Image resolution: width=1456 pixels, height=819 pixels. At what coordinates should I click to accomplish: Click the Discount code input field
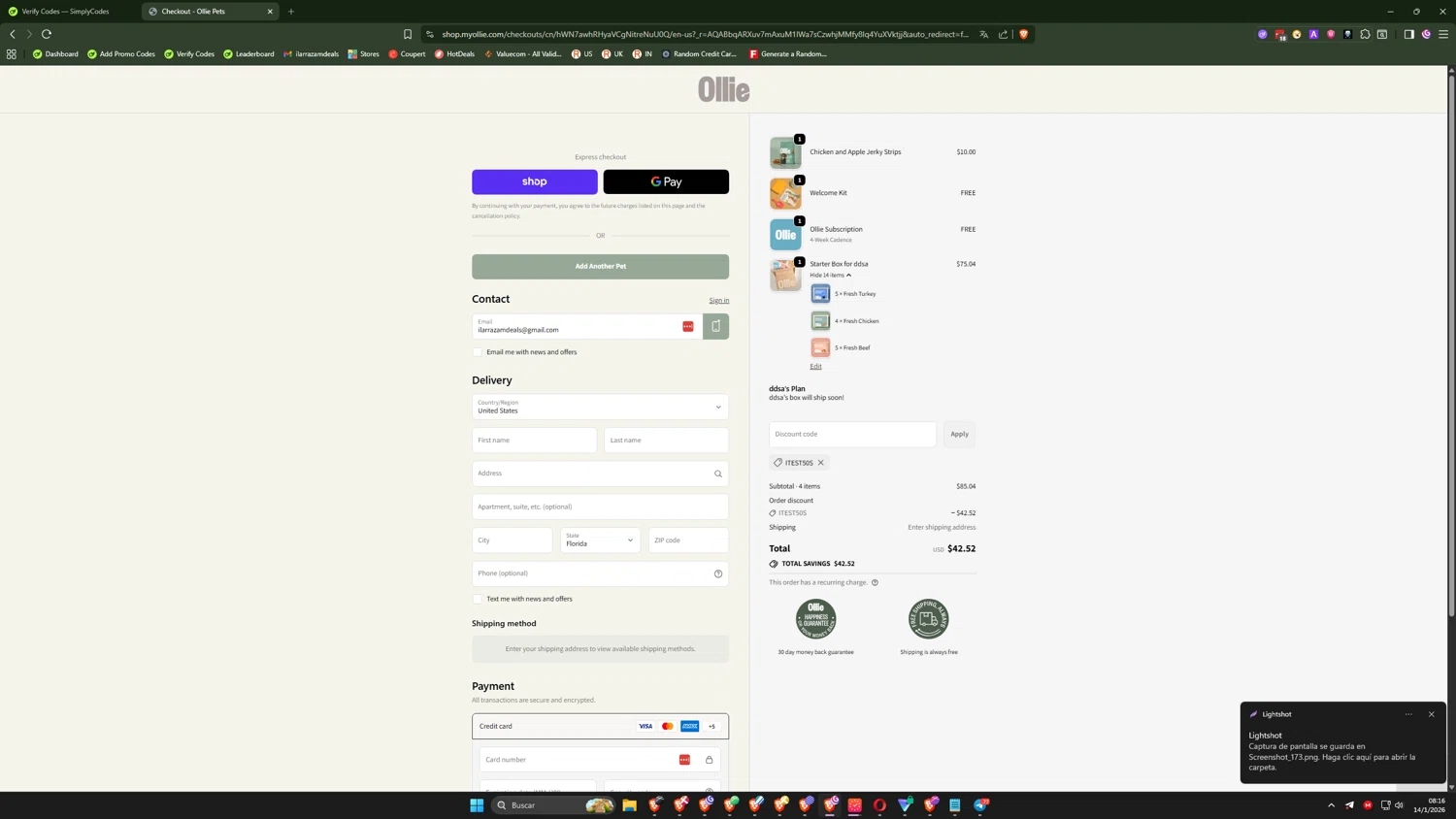[852, 434]
